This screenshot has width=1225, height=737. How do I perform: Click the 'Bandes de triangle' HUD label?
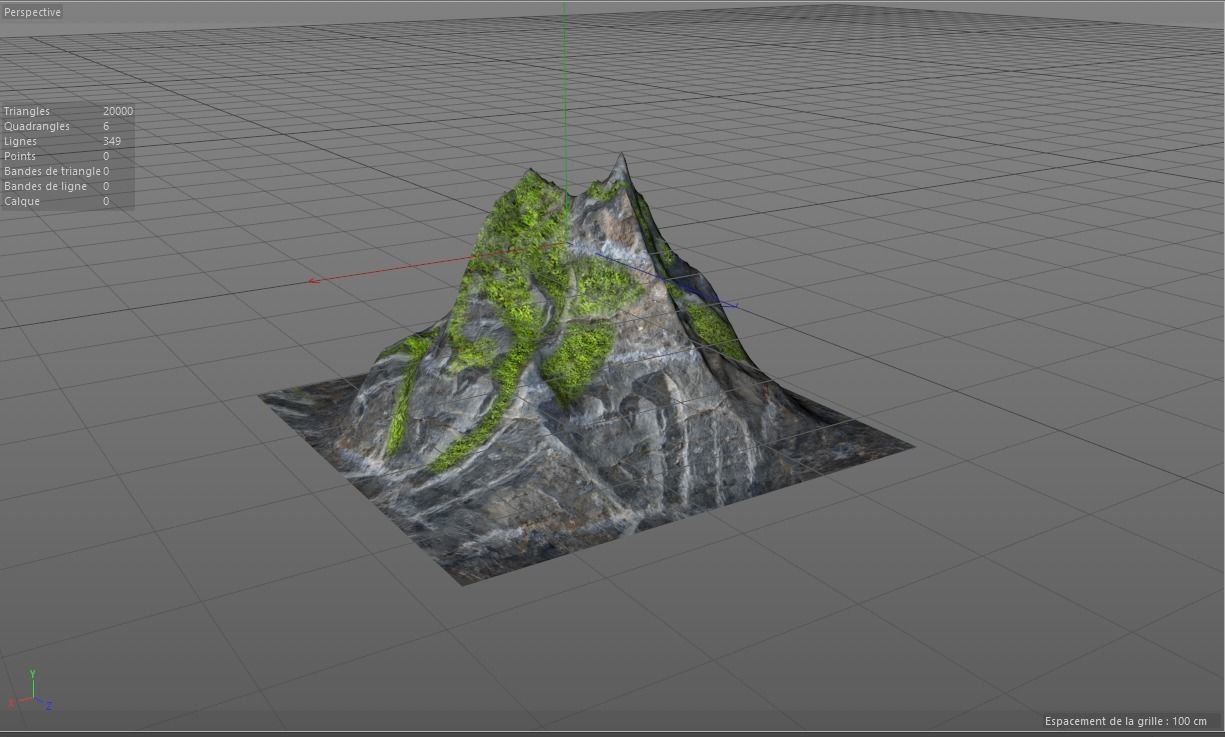52,171
